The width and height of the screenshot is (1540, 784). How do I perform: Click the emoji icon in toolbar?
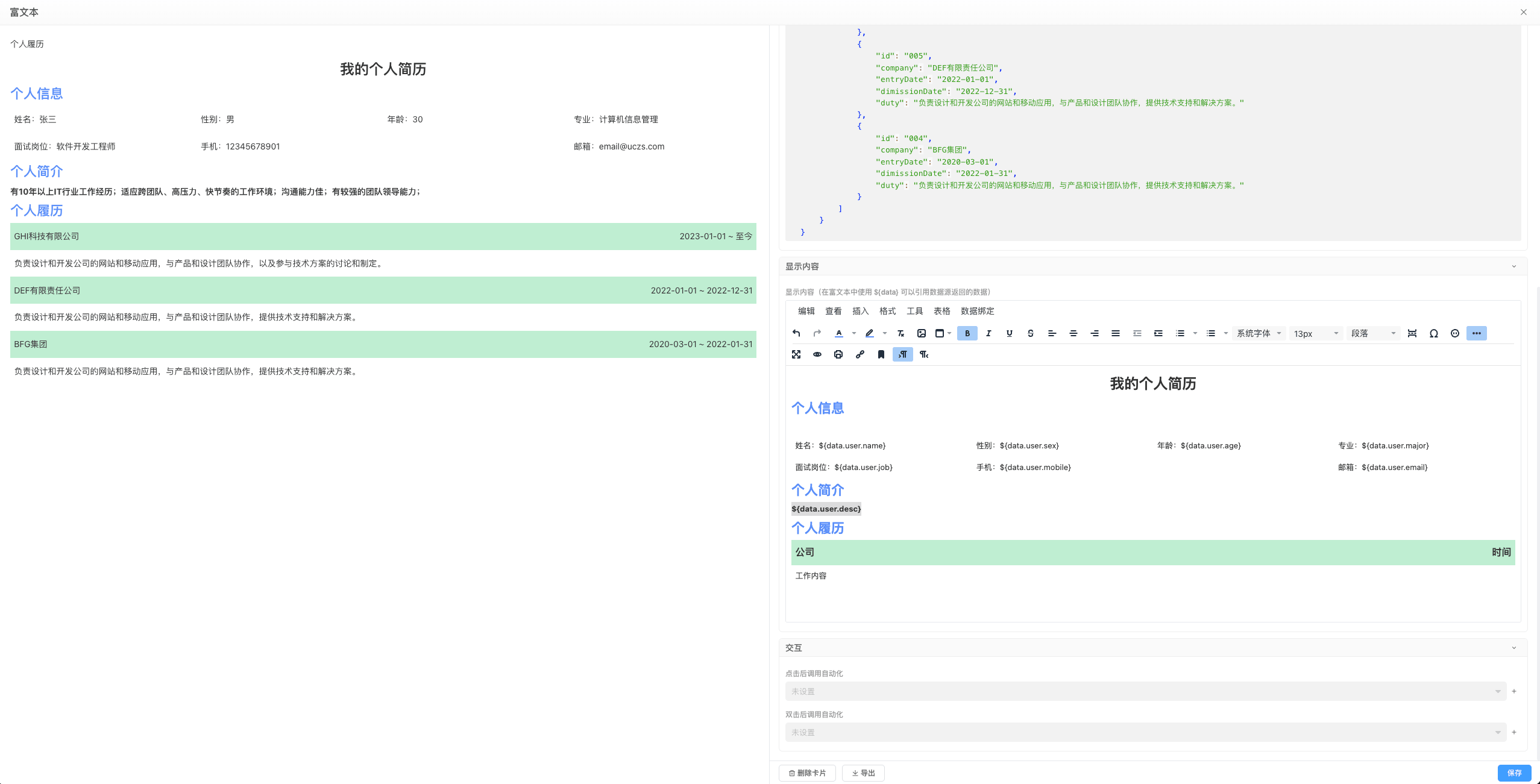pyautogui.click(x=1454, y=333)
